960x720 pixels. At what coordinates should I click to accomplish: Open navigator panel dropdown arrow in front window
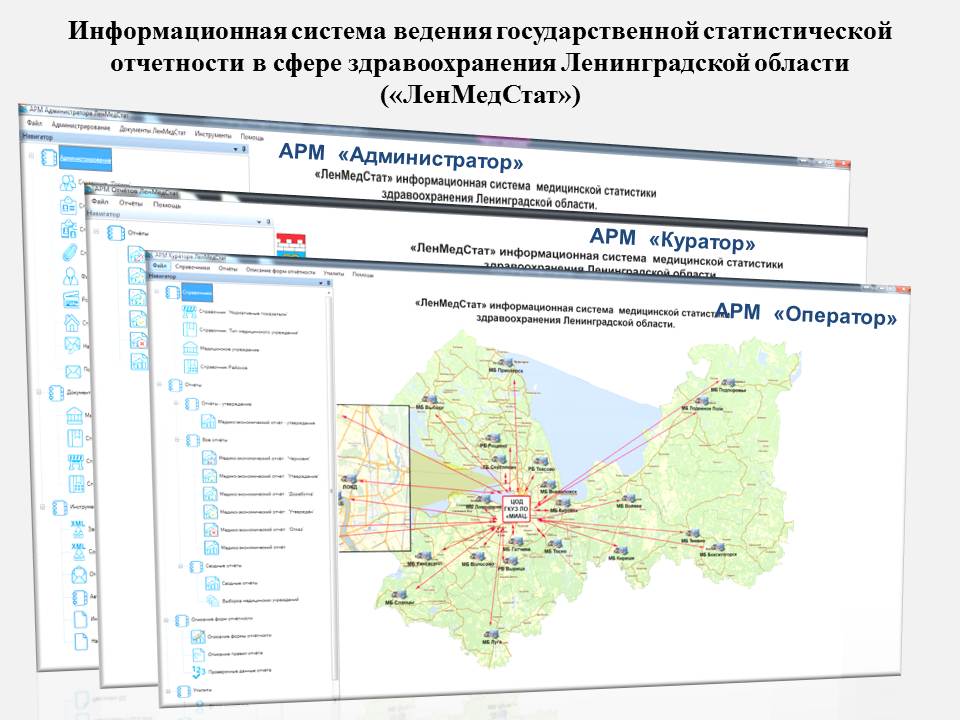(x=321, y=283)
